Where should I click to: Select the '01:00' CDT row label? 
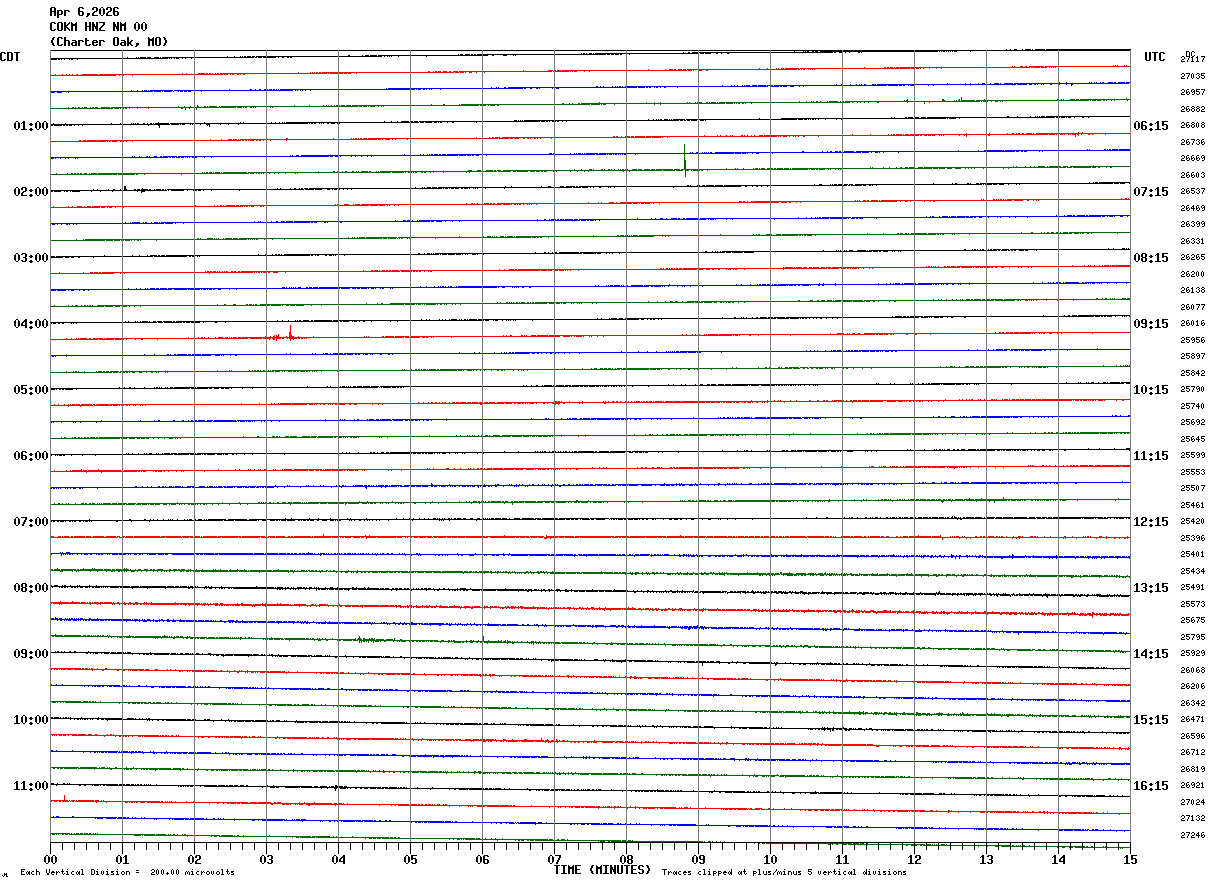pyautogui.click(x=31, y=126)
